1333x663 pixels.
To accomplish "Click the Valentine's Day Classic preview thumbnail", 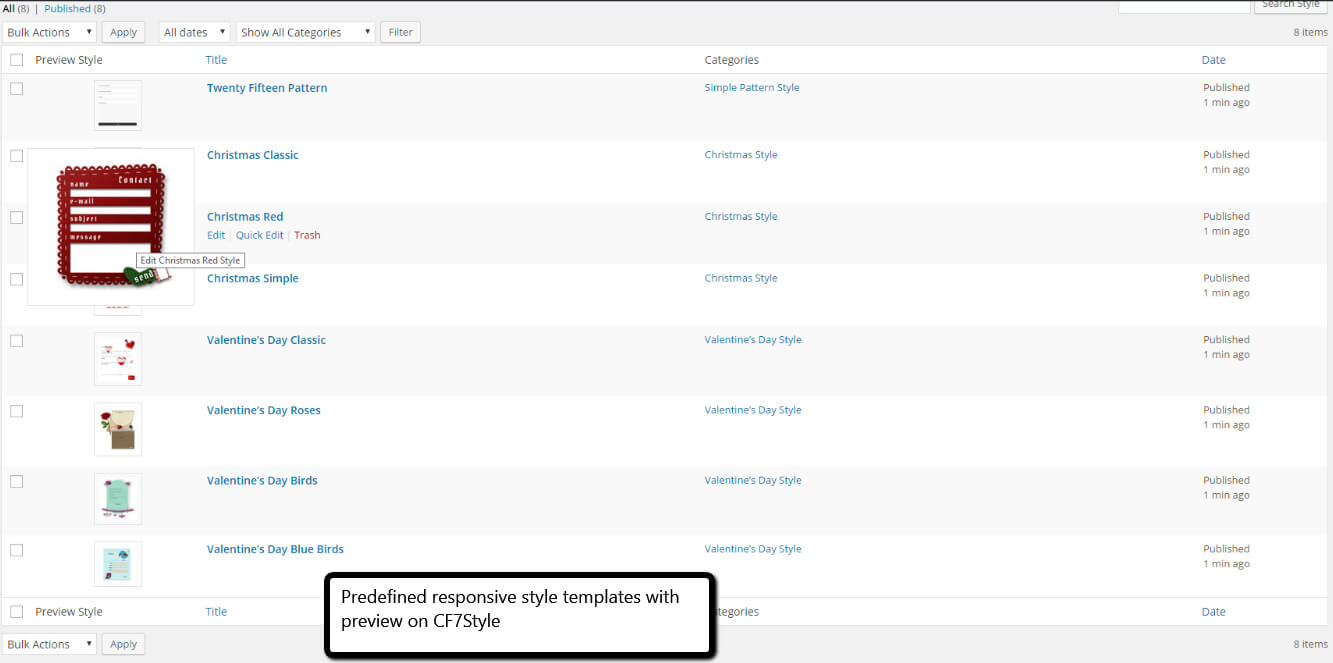I will pos(117,359).
